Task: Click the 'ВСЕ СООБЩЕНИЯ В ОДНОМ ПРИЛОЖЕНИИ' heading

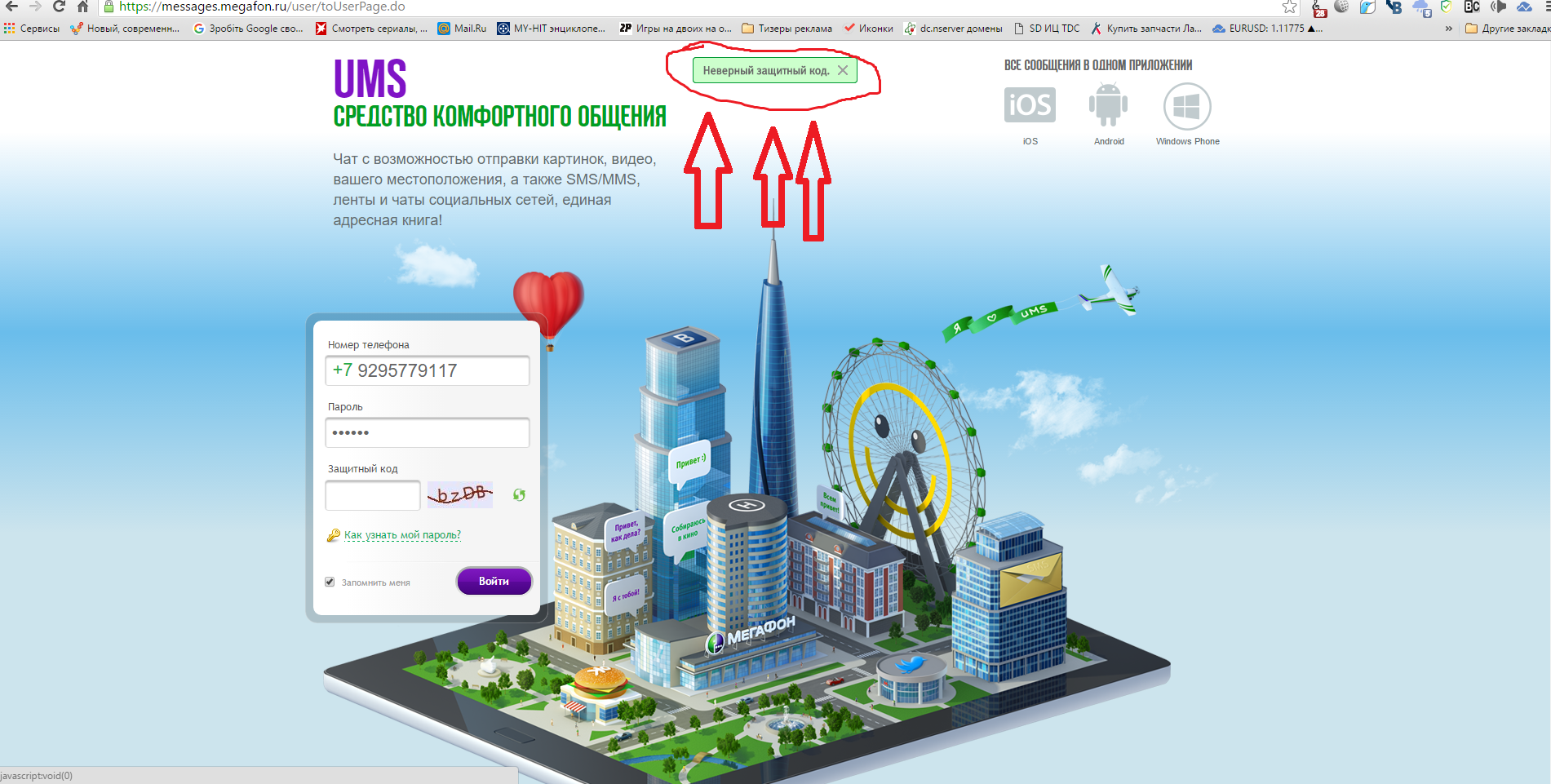Action: (1098, 65)
